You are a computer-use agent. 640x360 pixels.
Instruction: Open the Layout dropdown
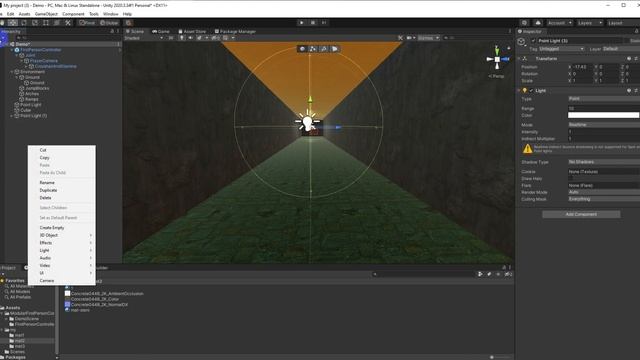point(622,23)
